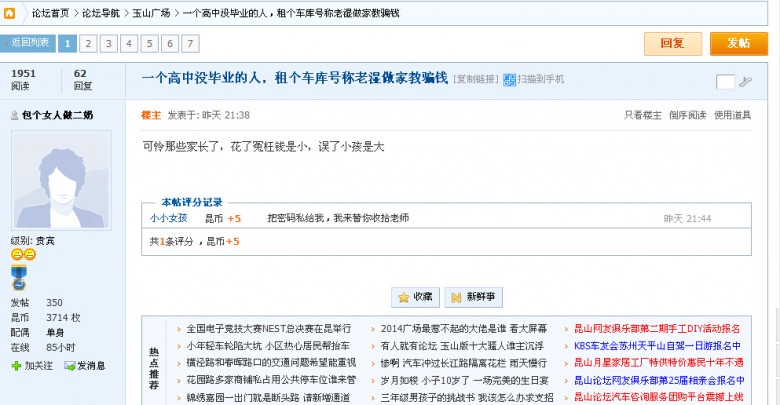Click the QR code scan-to-phone icon
780x405 pixels.
pos(510,79)
